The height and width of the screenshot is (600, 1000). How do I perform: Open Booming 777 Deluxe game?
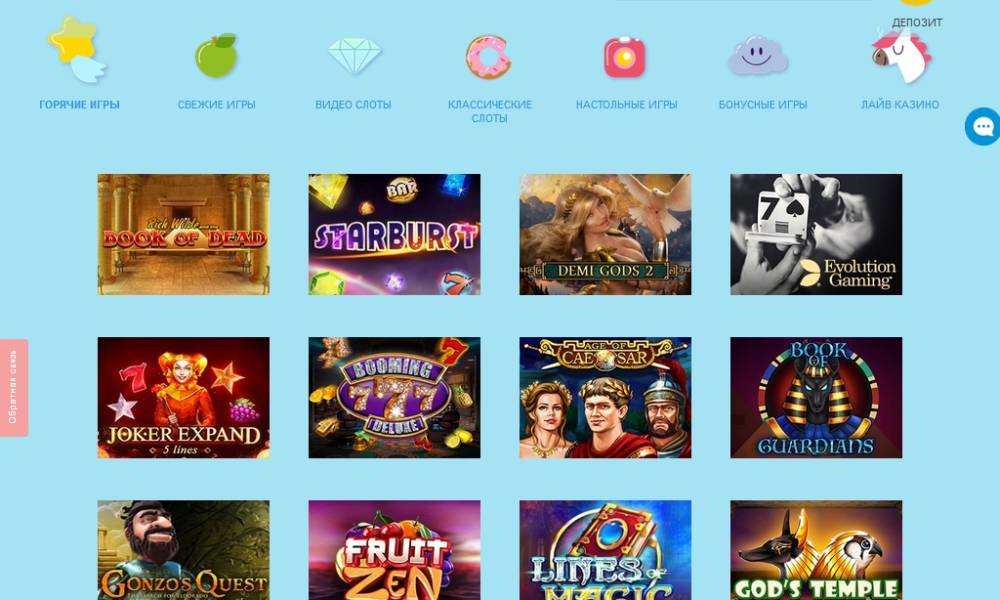click(394, 397)
